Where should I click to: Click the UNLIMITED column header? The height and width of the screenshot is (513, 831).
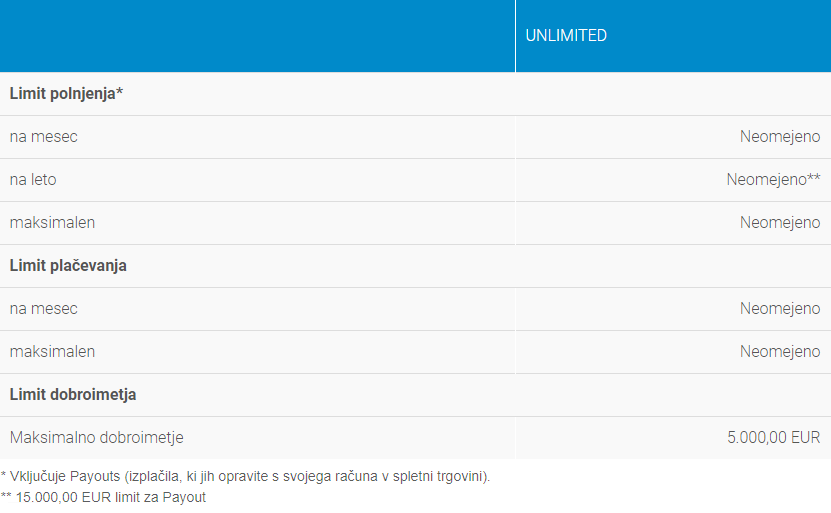click(x=566, y=36)
